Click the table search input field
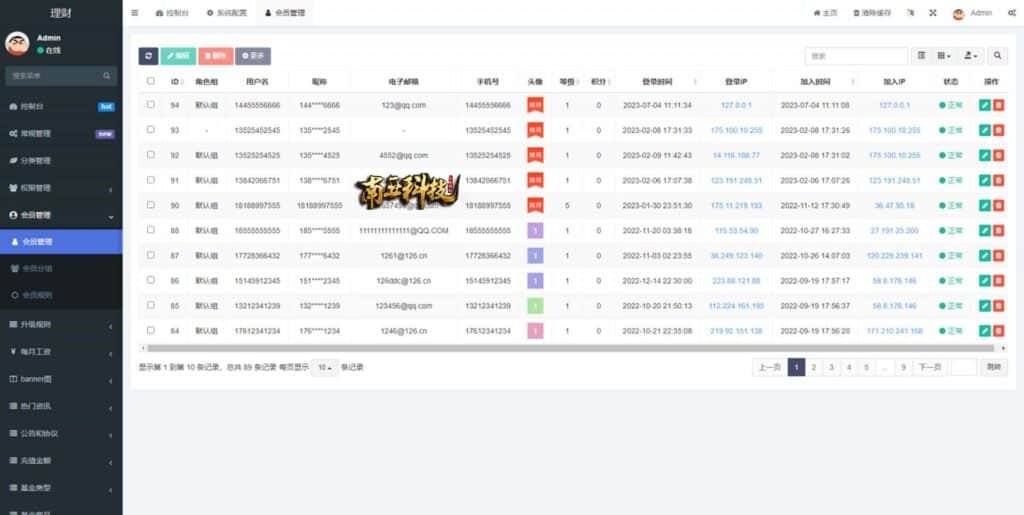Screen dimensions: 1024x515 pos(856,56)
